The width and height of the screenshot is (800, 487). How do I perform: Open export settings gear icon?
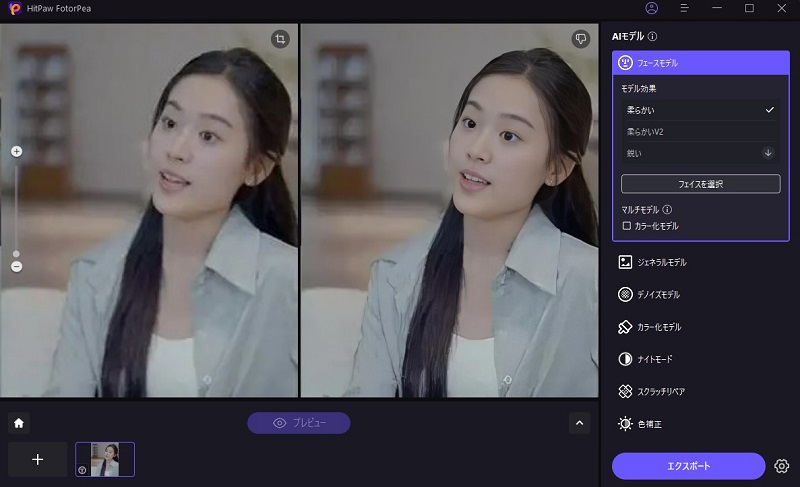(x=781, y=466)
